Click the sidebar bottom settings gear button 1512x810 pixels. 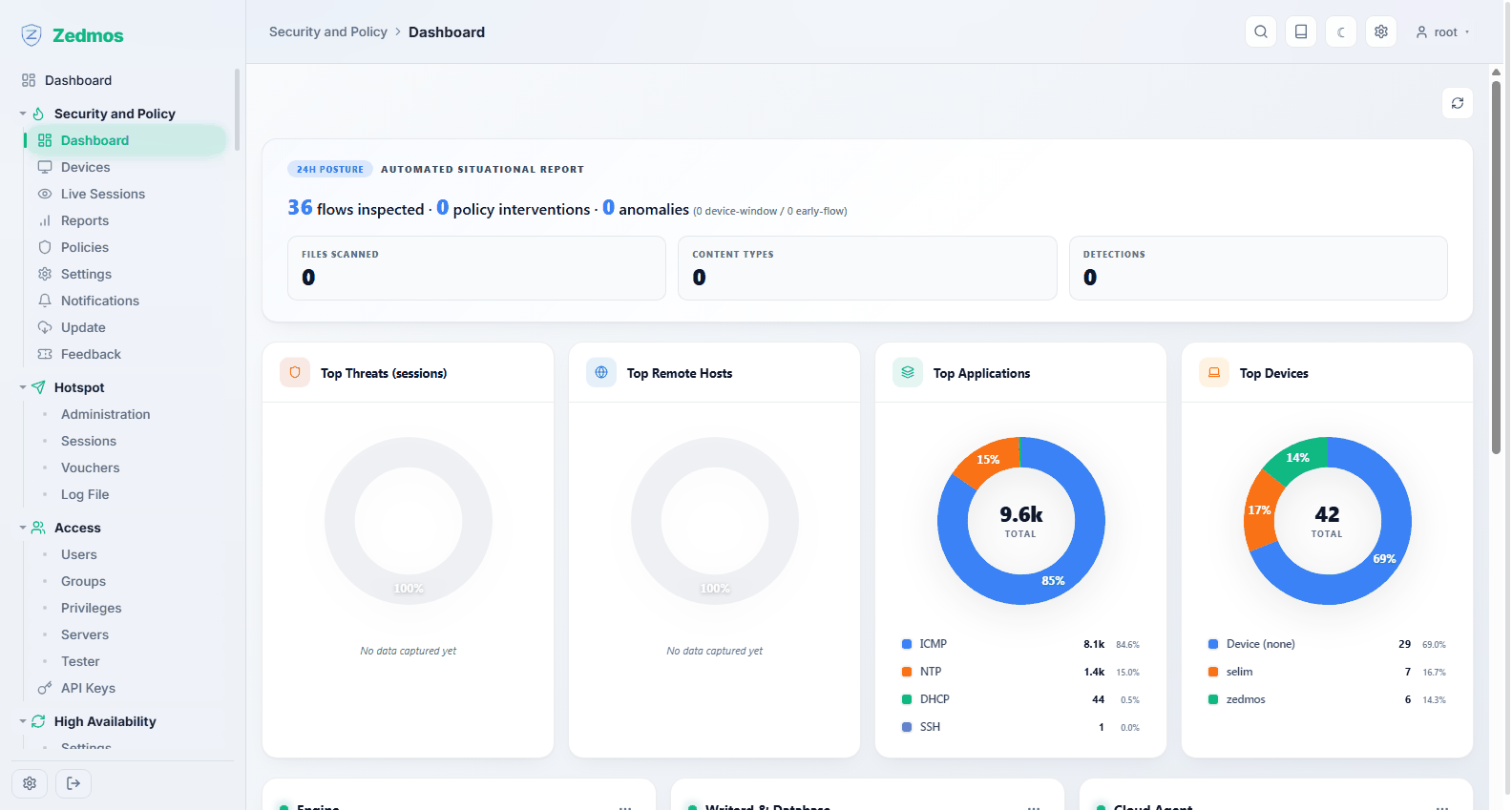click(30, 783)
